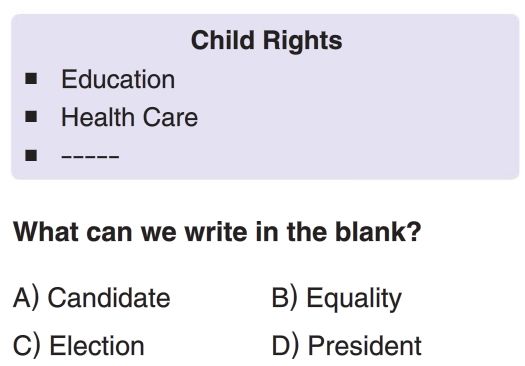Click the word Rights in the heading
Image resolution: width=525 pixels, height=366 pixels.
pyautogui.click(x=303, y=42)
